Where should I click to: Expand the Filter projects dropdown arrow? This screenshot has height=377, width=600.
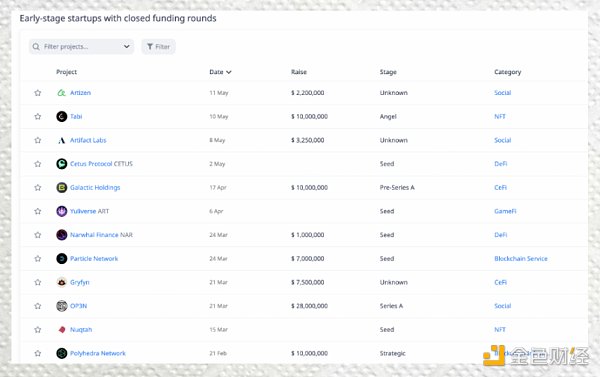(x=126, y=47)
